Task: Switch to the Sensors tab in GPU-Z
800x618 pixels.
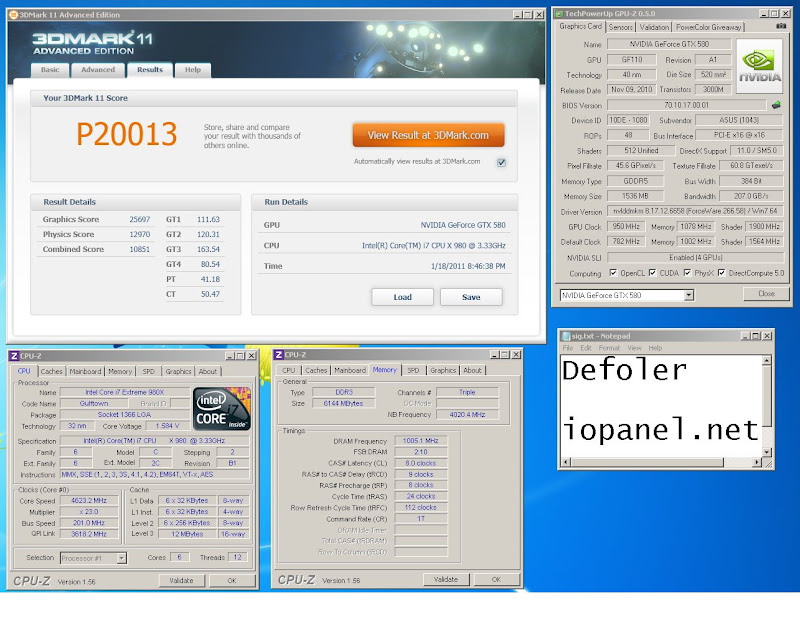Action: (x=620, y=27)
